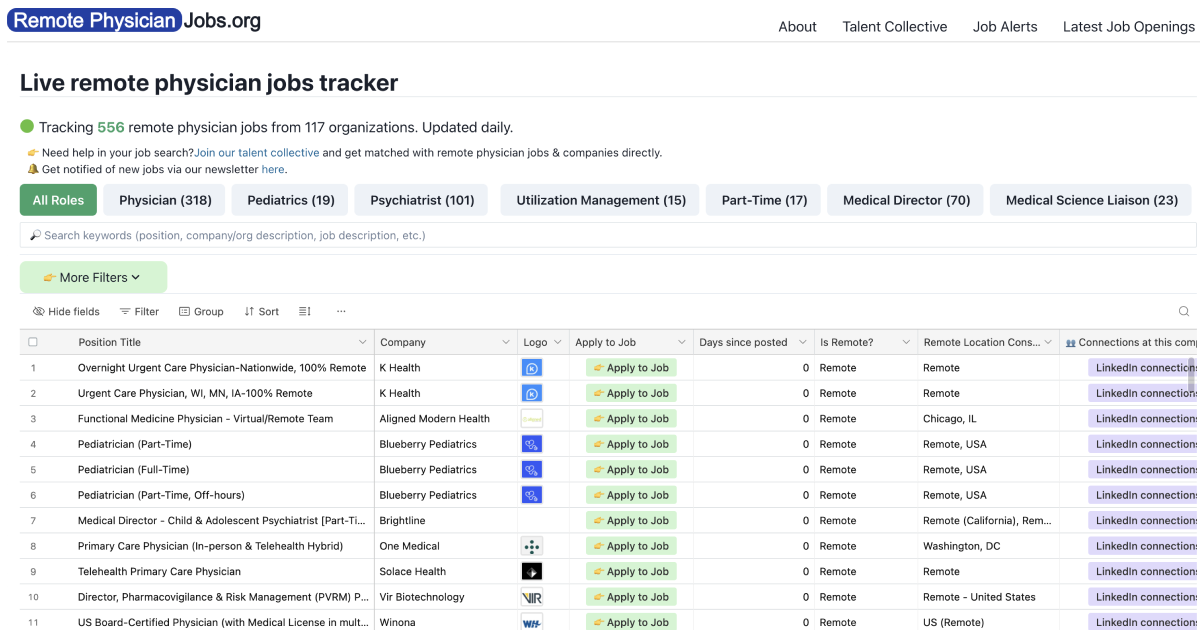Select Psychiatrist (101) filter
Viewport: 1200px width, 630px height.
pyautogui.click(x=422, y=200)
